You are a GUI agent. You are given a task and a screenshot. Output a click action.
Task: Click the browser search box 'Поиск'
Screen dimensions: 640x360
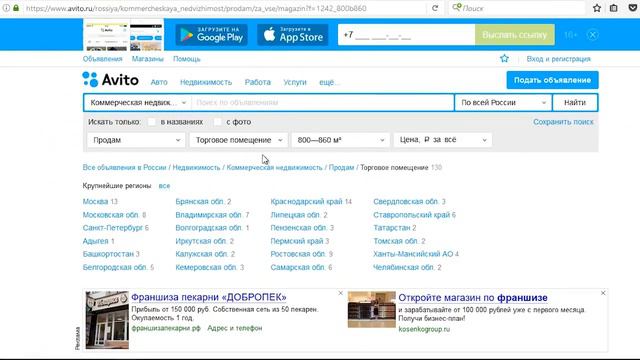(x=516, y=8)
